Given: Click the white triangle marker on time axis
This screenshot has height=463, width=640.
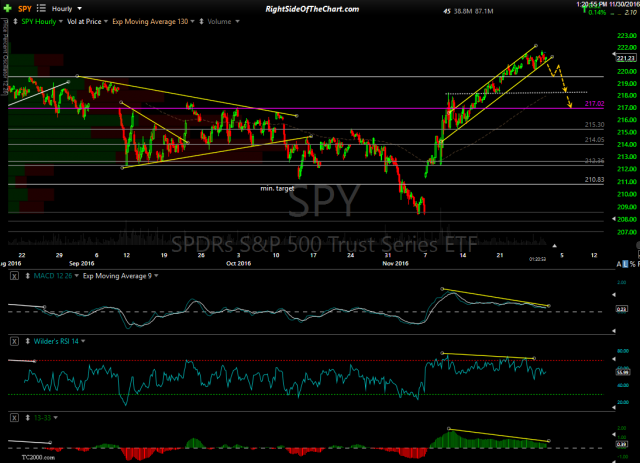Looking at the screenshot, I should point(554,246).
